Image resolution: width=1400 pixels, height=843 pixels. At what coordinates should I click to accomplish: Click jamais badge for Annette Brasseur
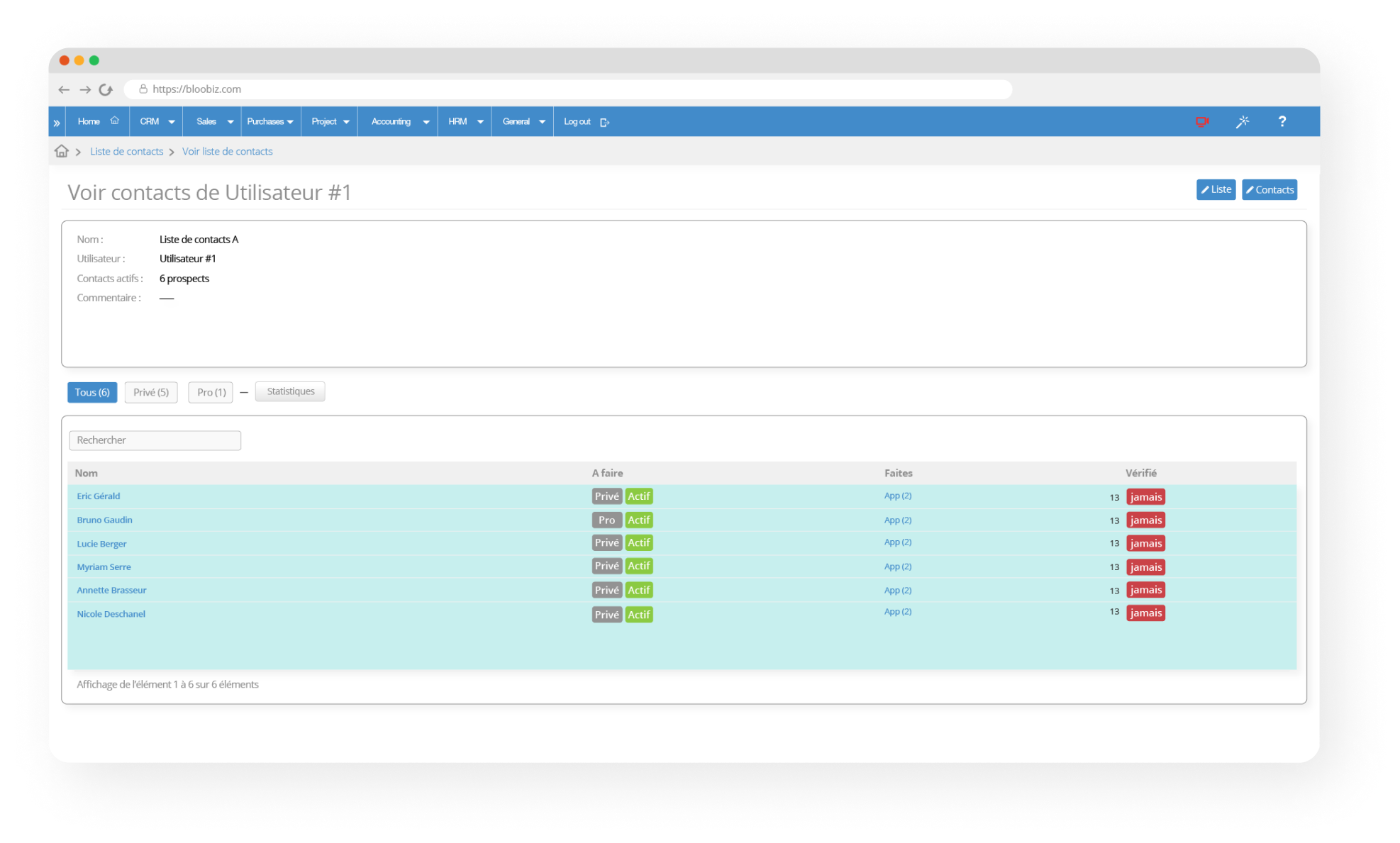point(1145,590)
